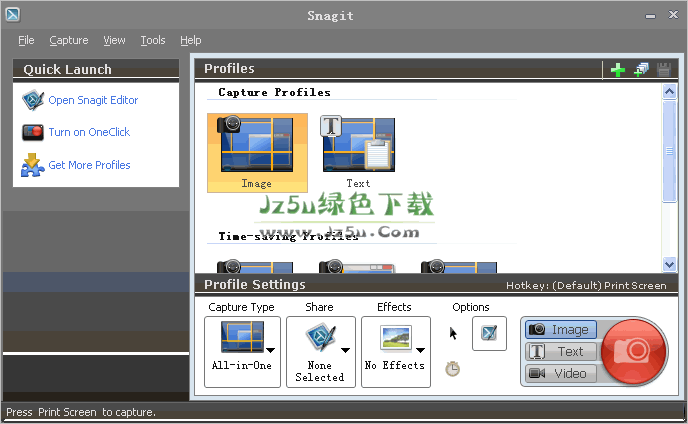Viewport: 688px width, 424px height.
Task: Close the Snagit window
Action: [674, 15]
